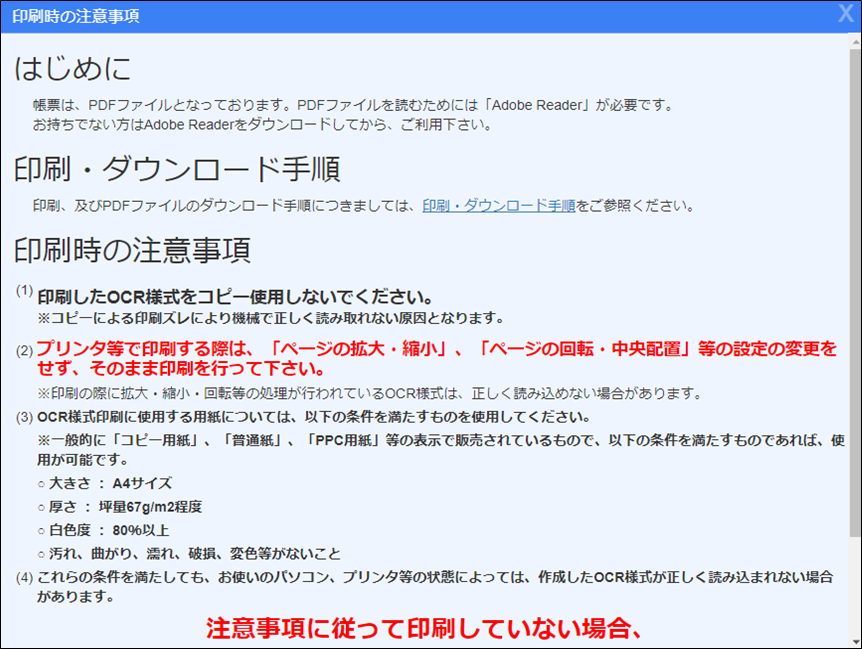Click the vertical scrollbar thumb
Viewport: 862px width, 649px height.
click(855, 292)
